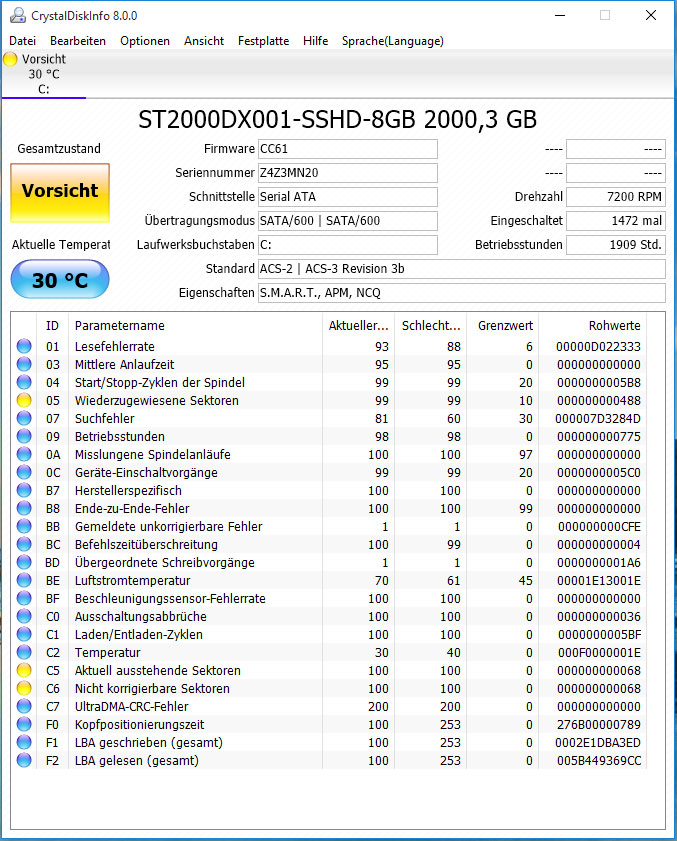Image resolution: width=677 pixels, height=841 pixels.
Task: Click status icon of Übergeordnete Schreibvorgänge row
Action: tap(24, 563)
